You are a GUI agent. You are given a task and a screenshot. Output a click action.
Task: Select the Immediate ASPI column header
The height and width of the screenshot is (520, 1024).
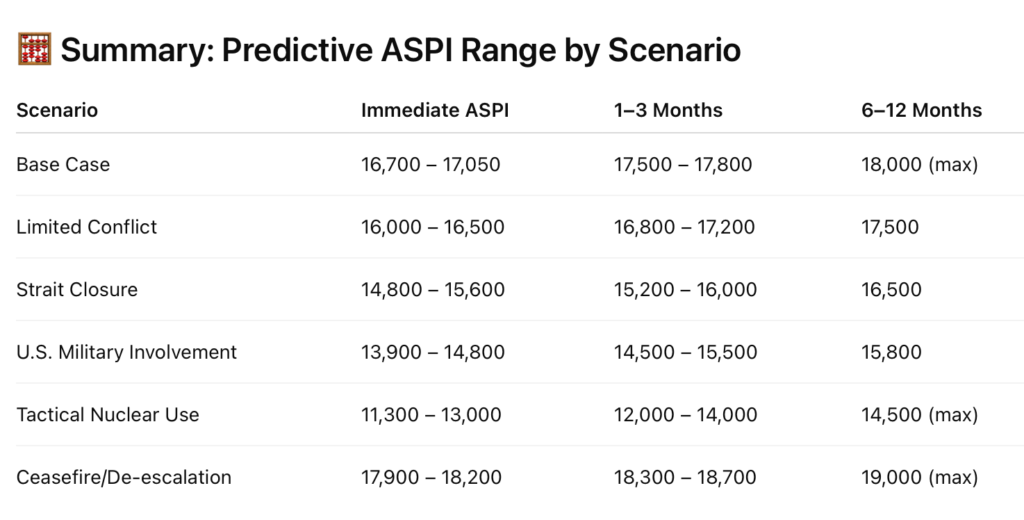(x=435, y=110)
